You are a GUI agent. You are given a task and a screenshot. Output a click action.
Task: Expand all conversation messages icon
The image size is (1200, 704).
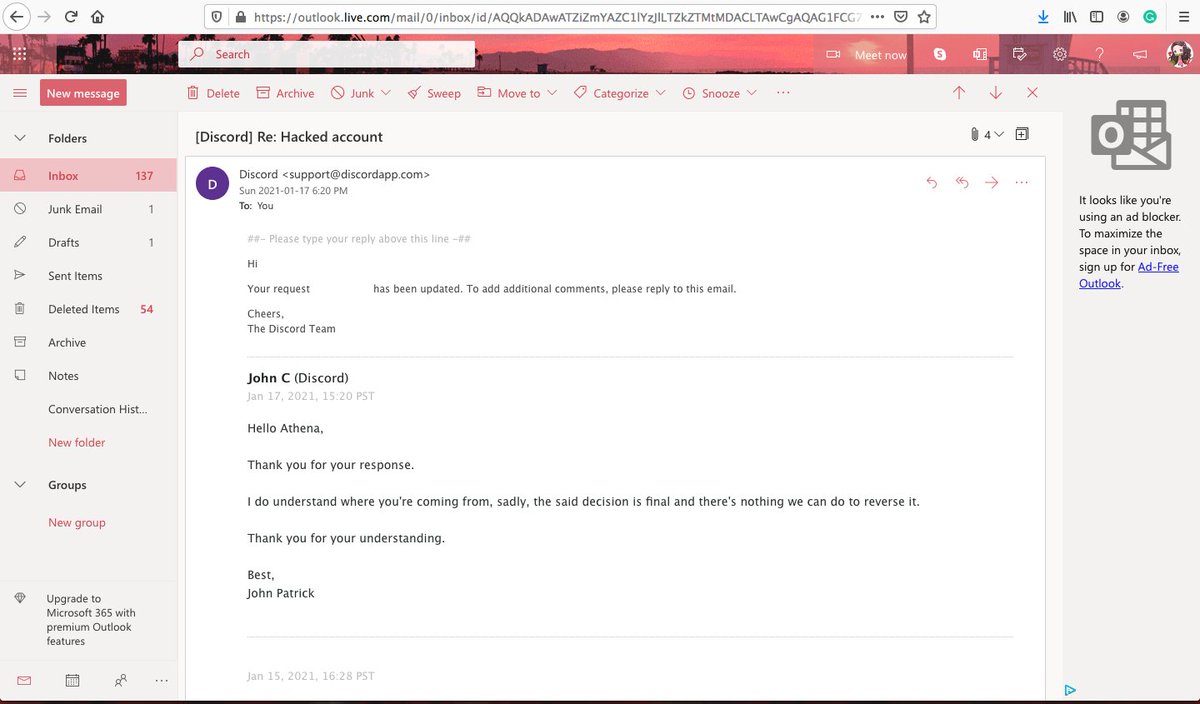[1022, 134]
